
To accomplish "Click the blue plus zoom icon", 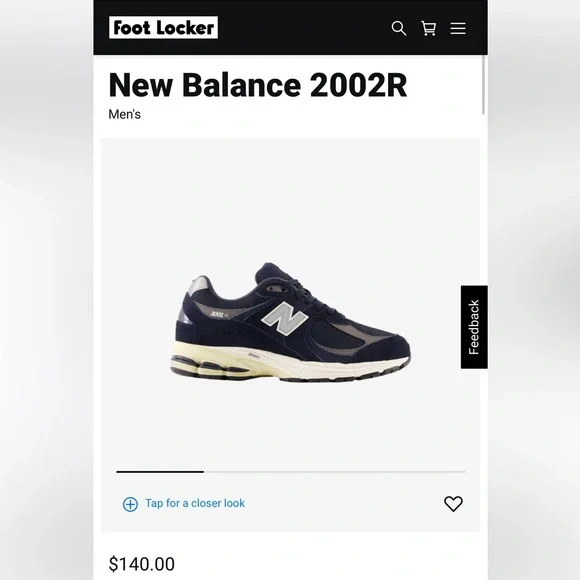I will pyautogui.click(x=130, y=504).
